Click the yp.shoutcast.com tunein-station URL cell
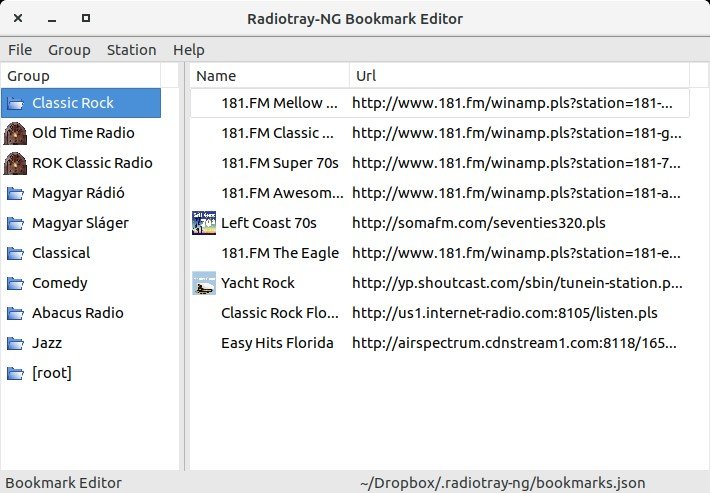 click(517, 283)
